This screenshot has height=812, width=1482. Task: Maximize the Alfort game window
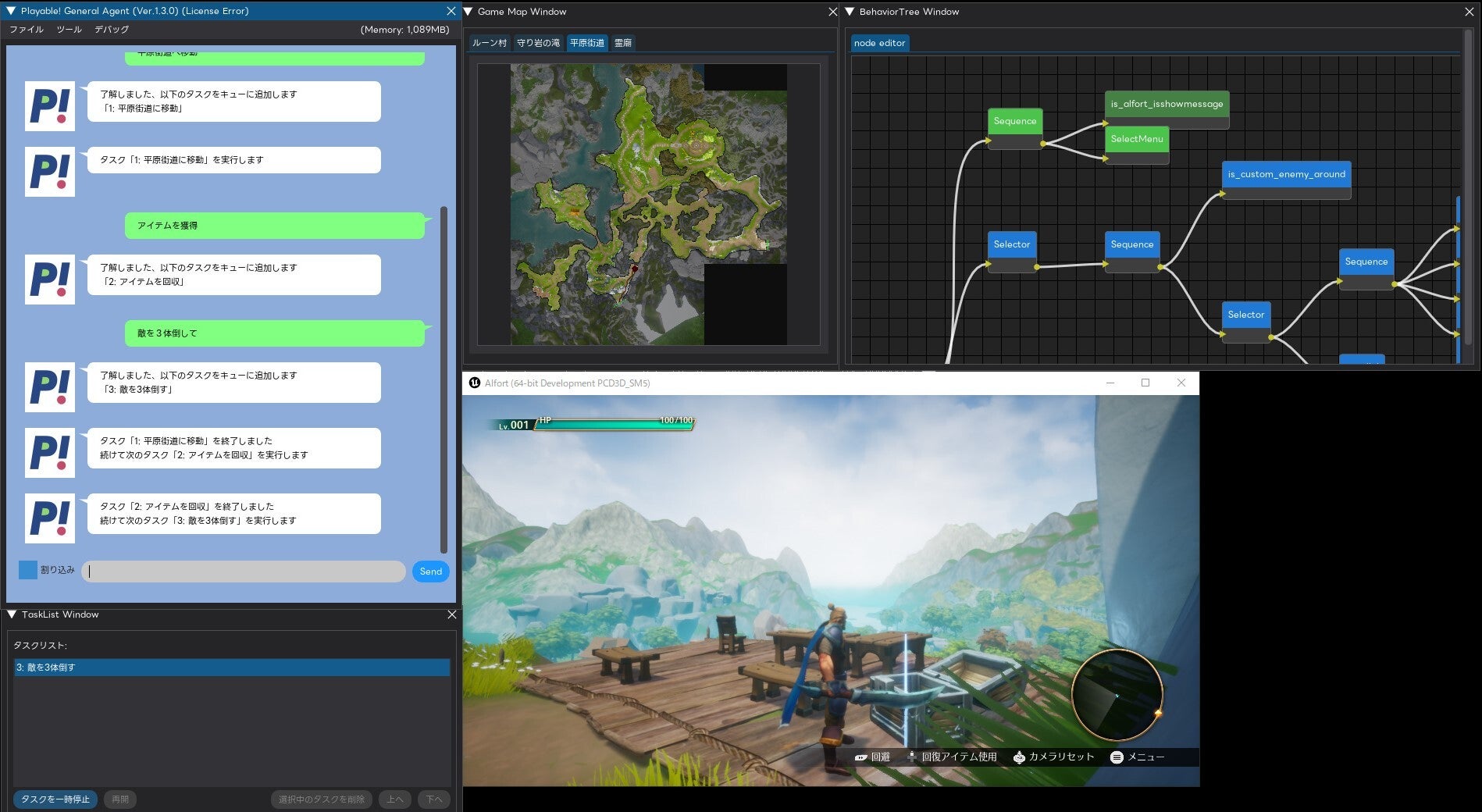click(1145, 383)
